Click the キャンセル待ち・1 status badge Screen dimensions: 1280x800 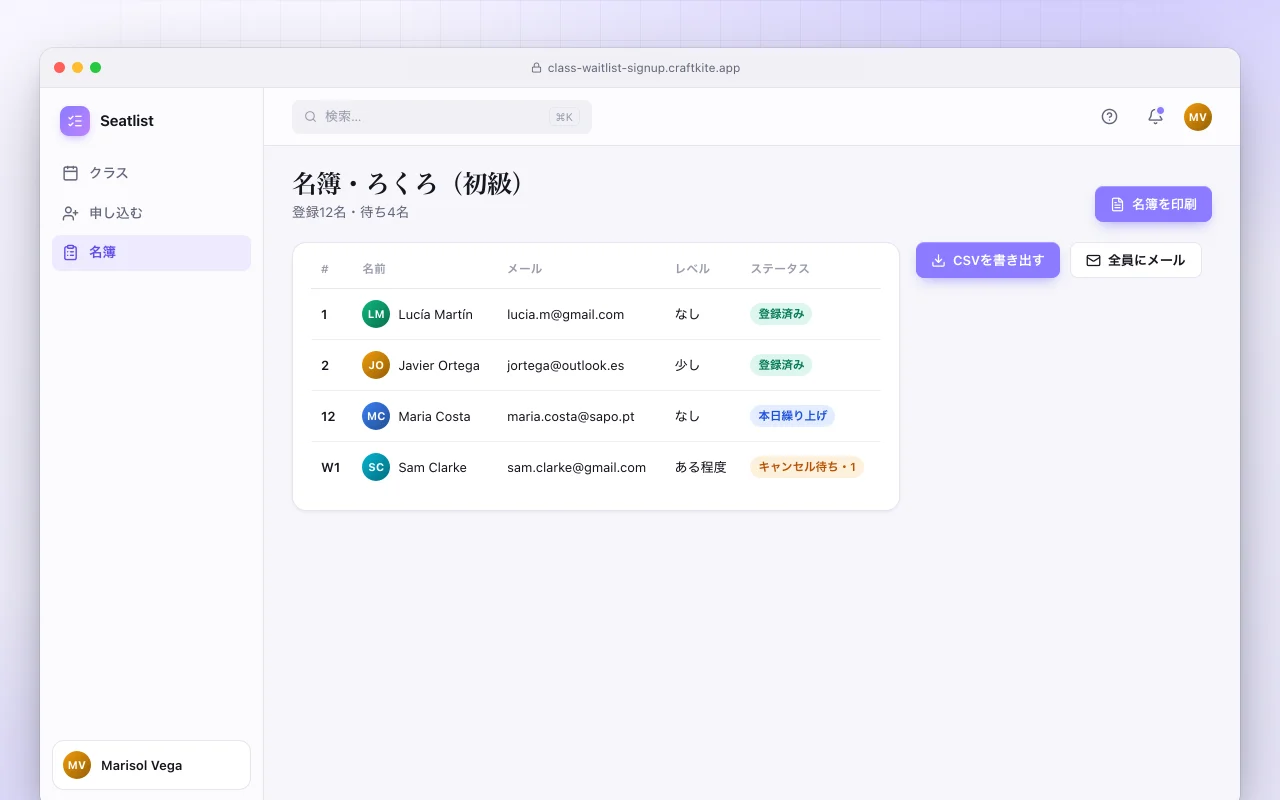point(807,467)
